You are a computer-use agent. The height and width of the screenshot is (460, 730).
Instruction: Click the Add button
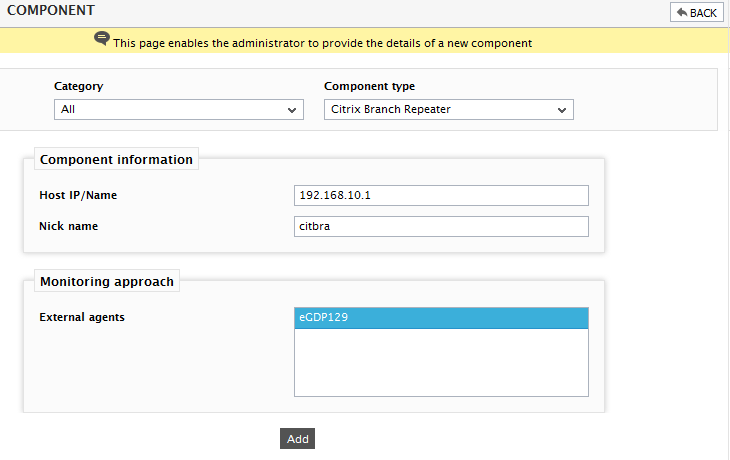297,439
